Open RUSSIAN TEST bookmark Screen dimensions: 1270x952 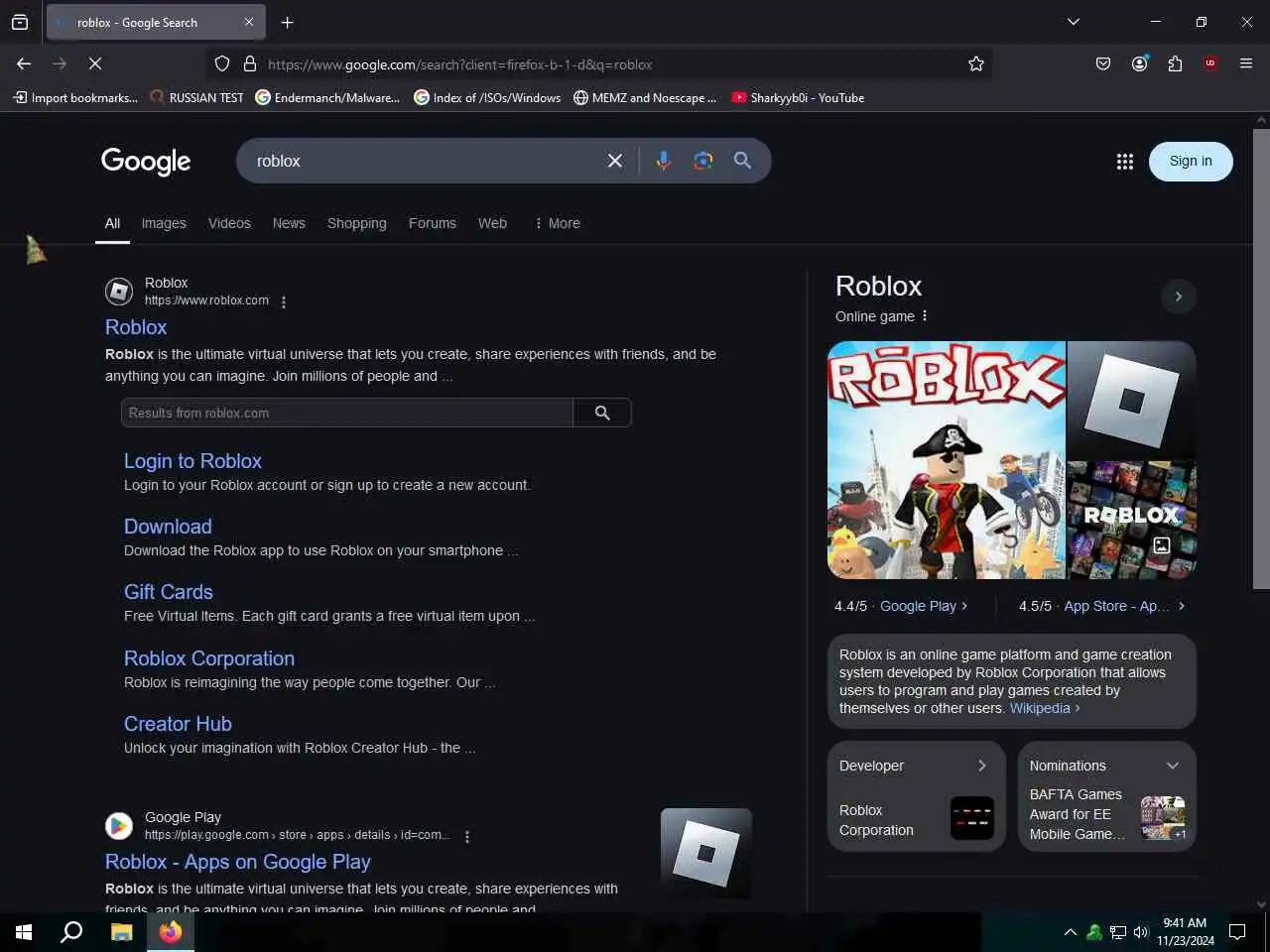tap(196, 97)
